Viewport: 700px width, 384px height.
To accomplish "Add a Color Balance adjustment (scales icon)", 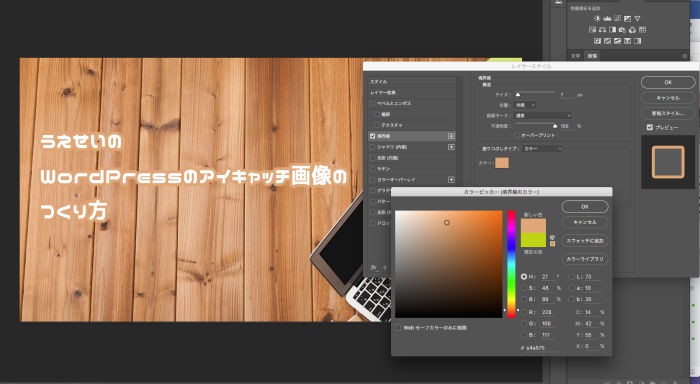I will pyautogui.click(x=602, y=29).
